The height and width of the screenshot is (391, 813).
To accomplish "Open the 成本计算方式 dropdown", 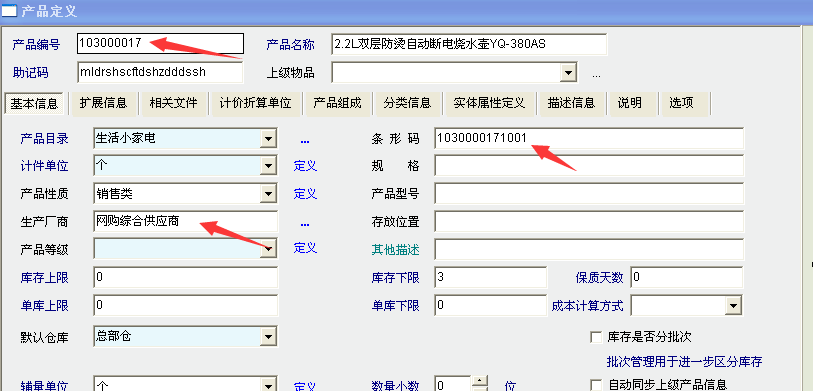I will pyautogui.click(x=733, y=305).
